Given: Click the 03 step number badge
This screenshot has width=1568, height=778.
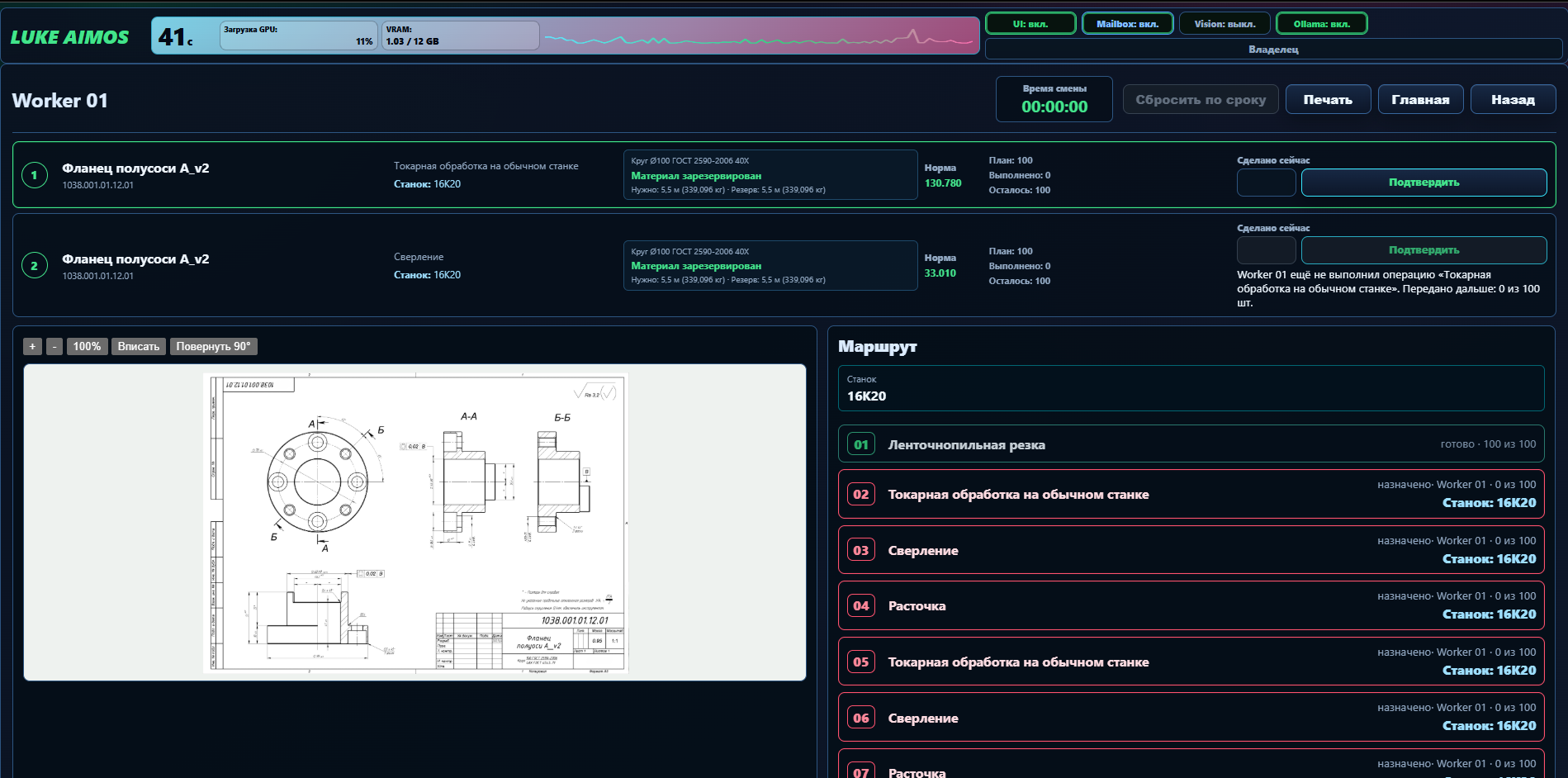Looking at the screenshot, I should [x=861, y=550].
